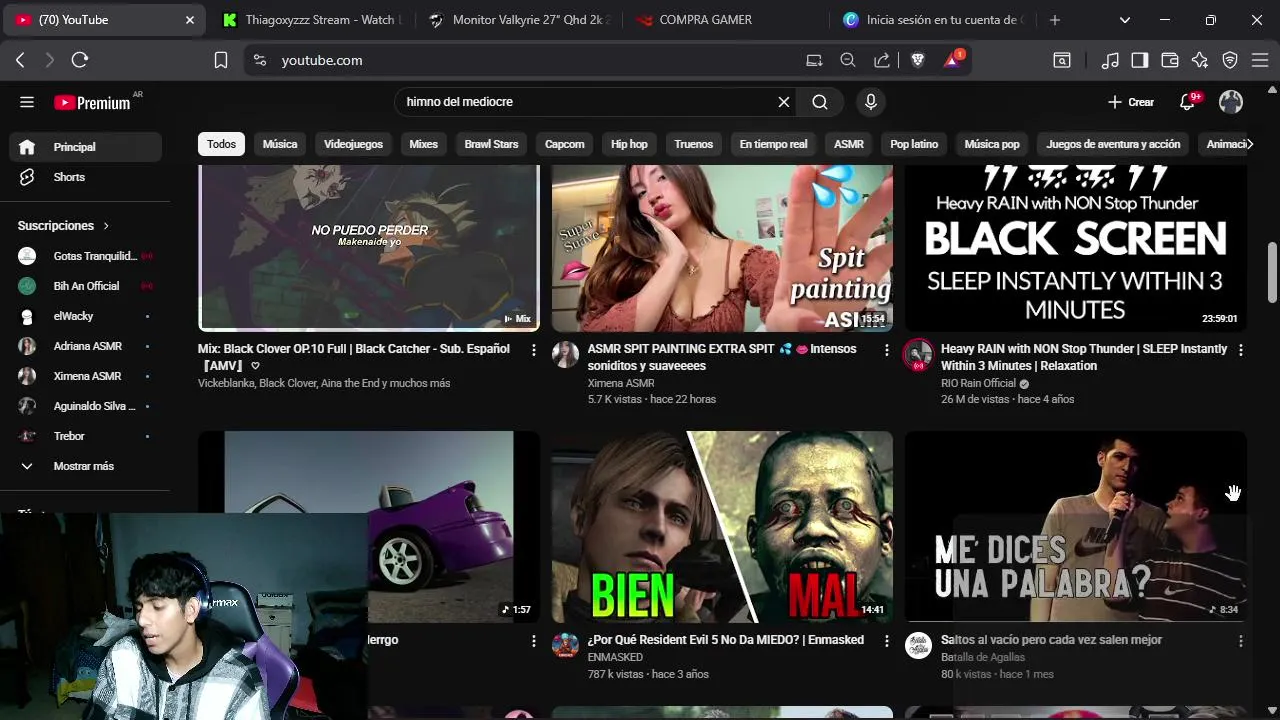The height and width of the screenshot is (720, 1280).
Task: Switch to Inicia sesión en tu cuenta tab
Action: pos(931,20)
